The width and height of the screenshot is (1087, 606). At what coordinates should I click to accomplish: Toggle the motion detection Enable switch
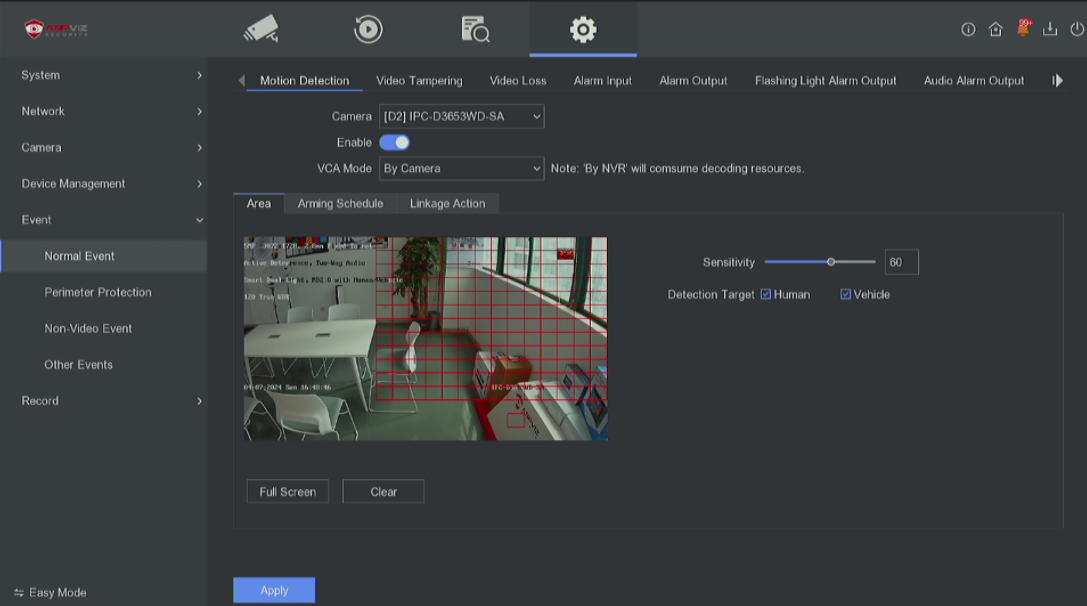tap(394, 143)
